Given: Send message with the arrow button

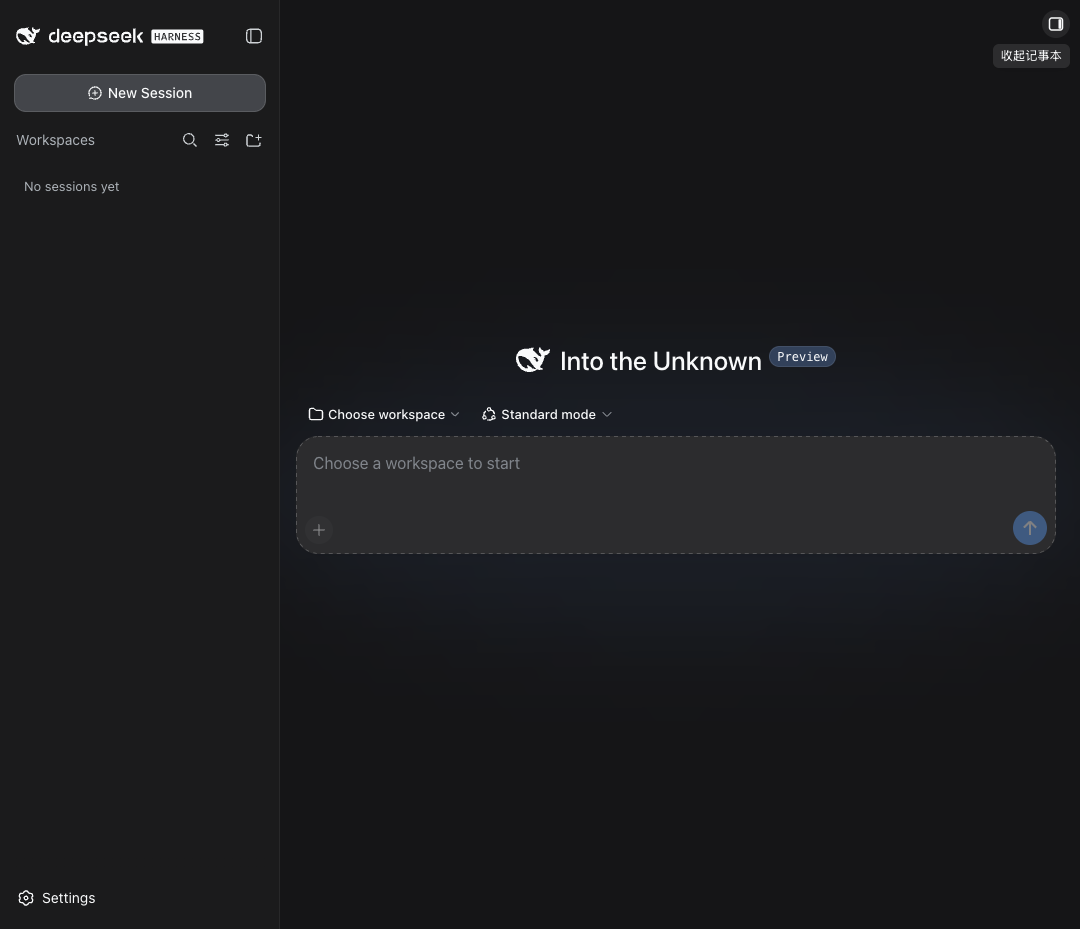Looking at the screenshot, I should click(x=1030, y=528).
